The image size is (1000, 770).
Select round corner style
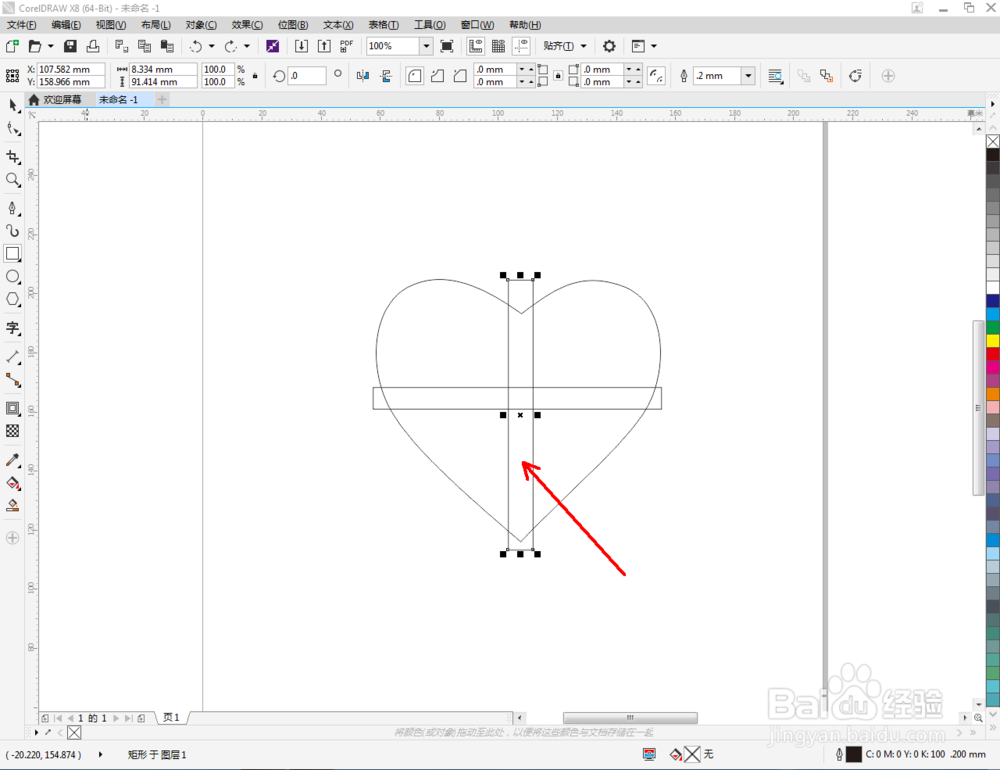[x=415, y=76]
